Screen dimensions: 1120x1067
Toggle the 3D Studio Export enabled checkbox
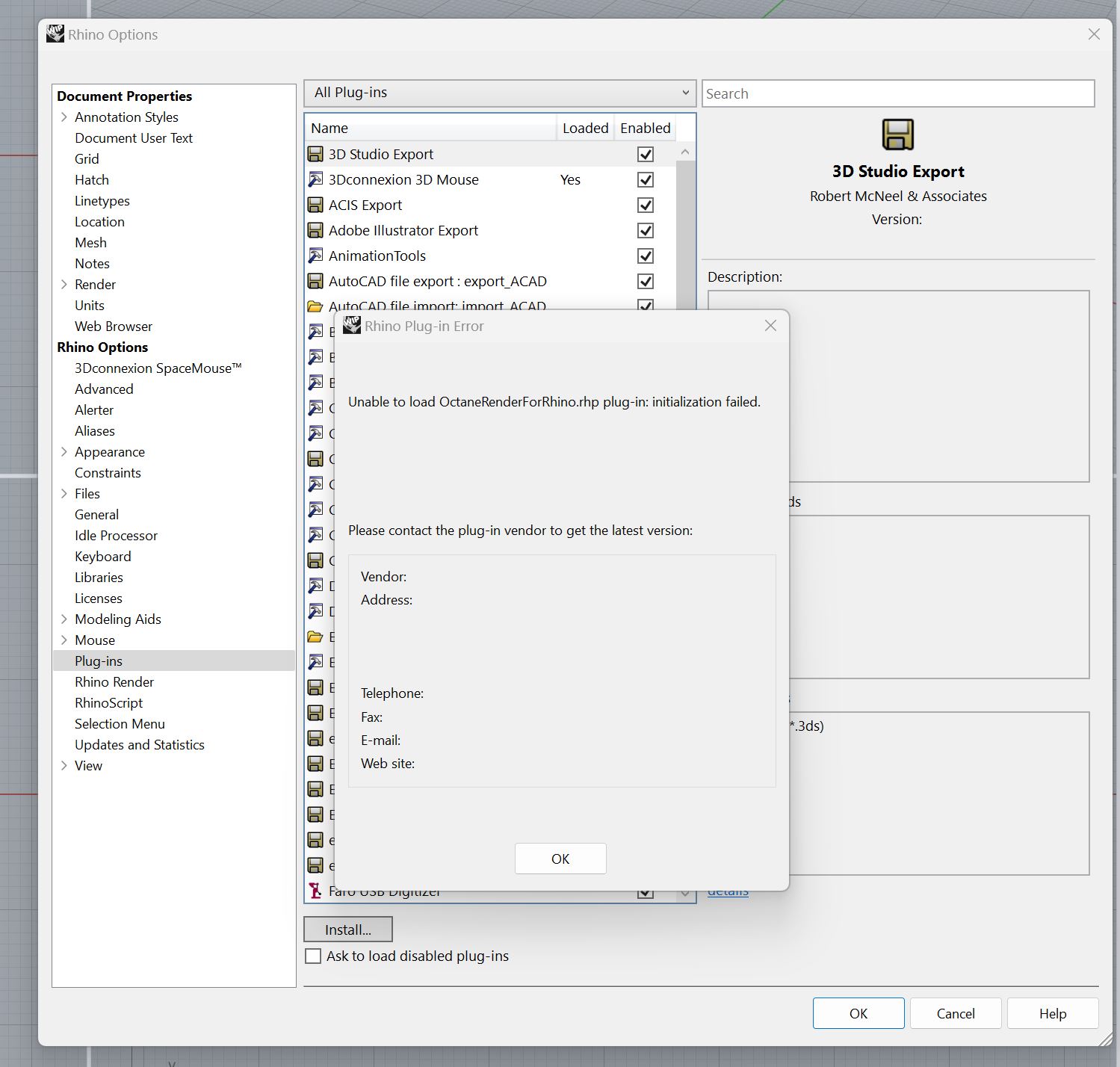(646, 155)
